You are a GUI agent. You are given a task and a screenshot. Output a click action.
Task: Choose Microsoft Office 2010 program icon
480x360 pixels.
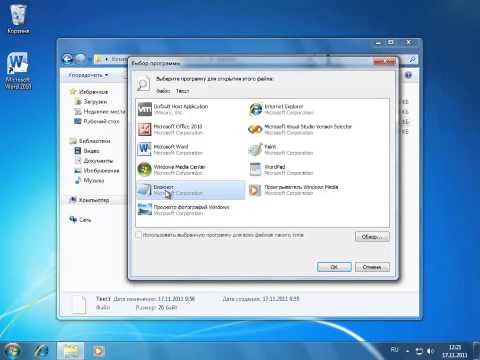point(145,129)
